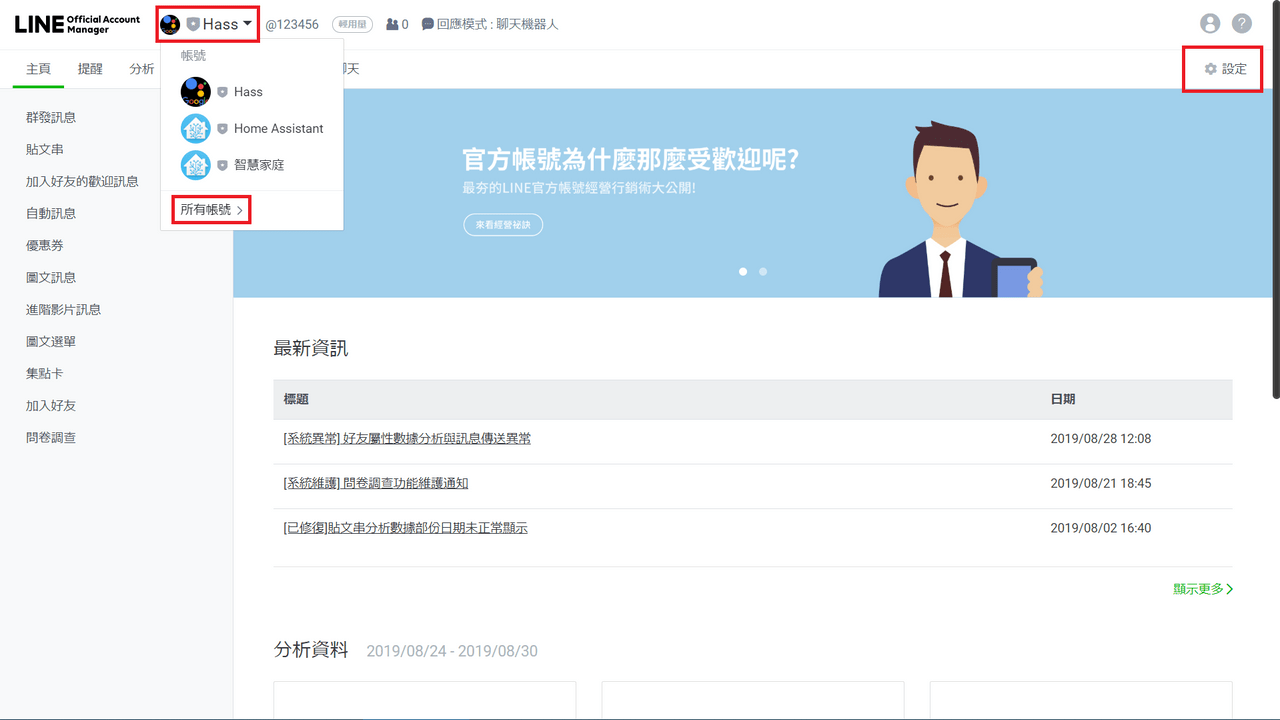Click the 日期 column header
1280x720 pixels.
pos(1063,399)
